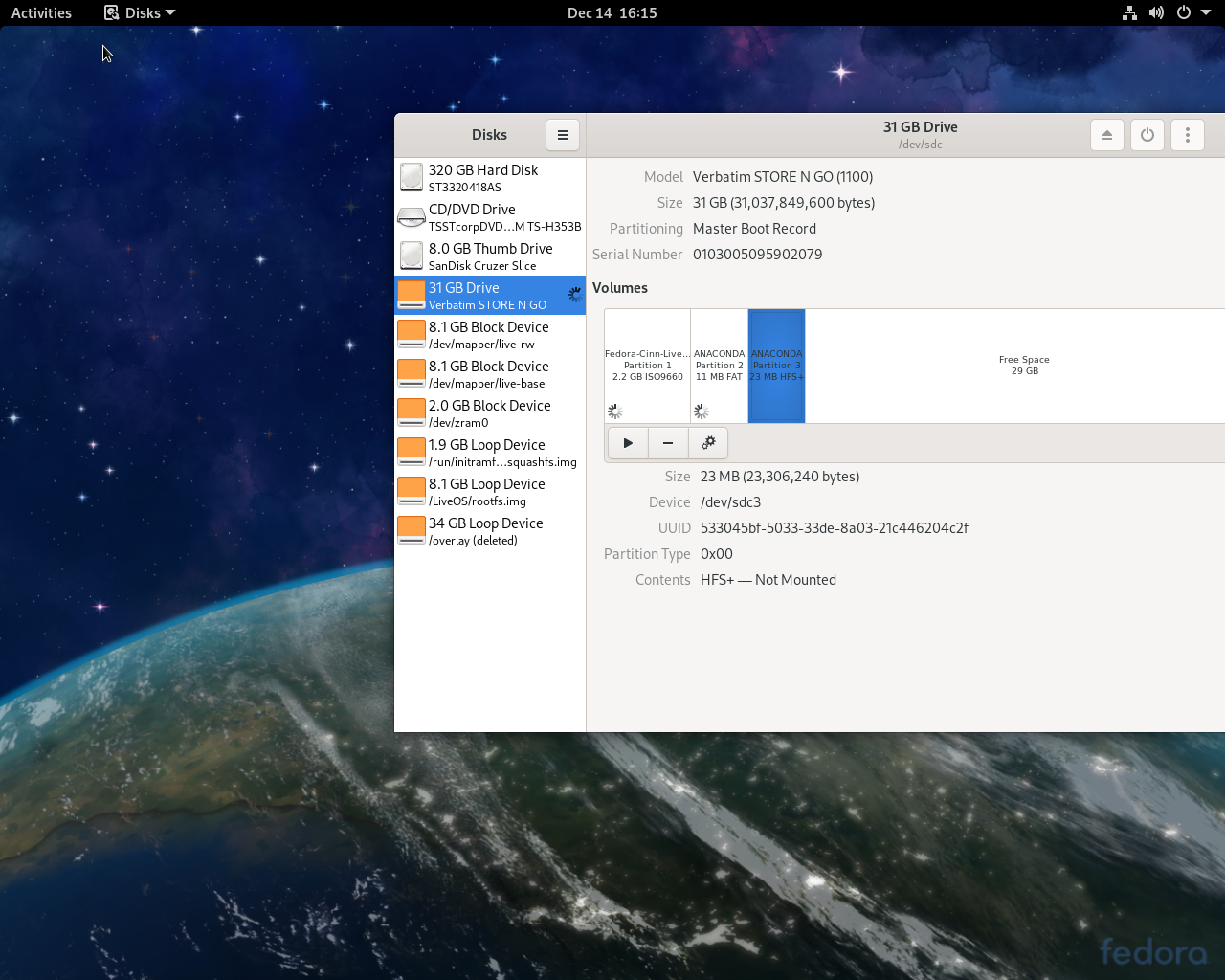The width and height of the screenshot is (1225, 980).
Task: Click the network status icon in top bar
Action: click(1129, 12)
